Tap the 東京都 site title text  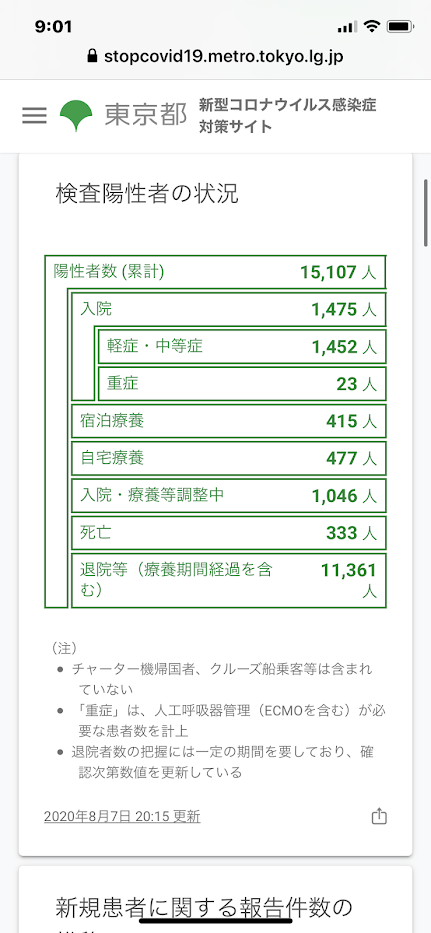coord(146,115)
